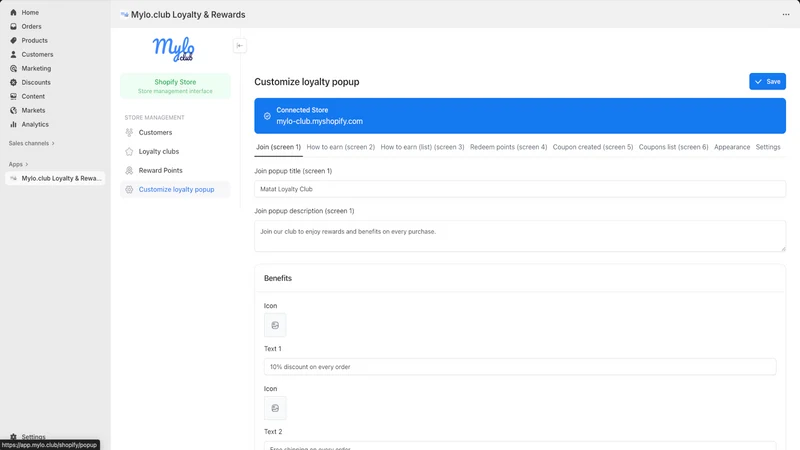Screen dimensions: 800x450
Task: Open the Markets globe icon
Action: pos(13,110)
